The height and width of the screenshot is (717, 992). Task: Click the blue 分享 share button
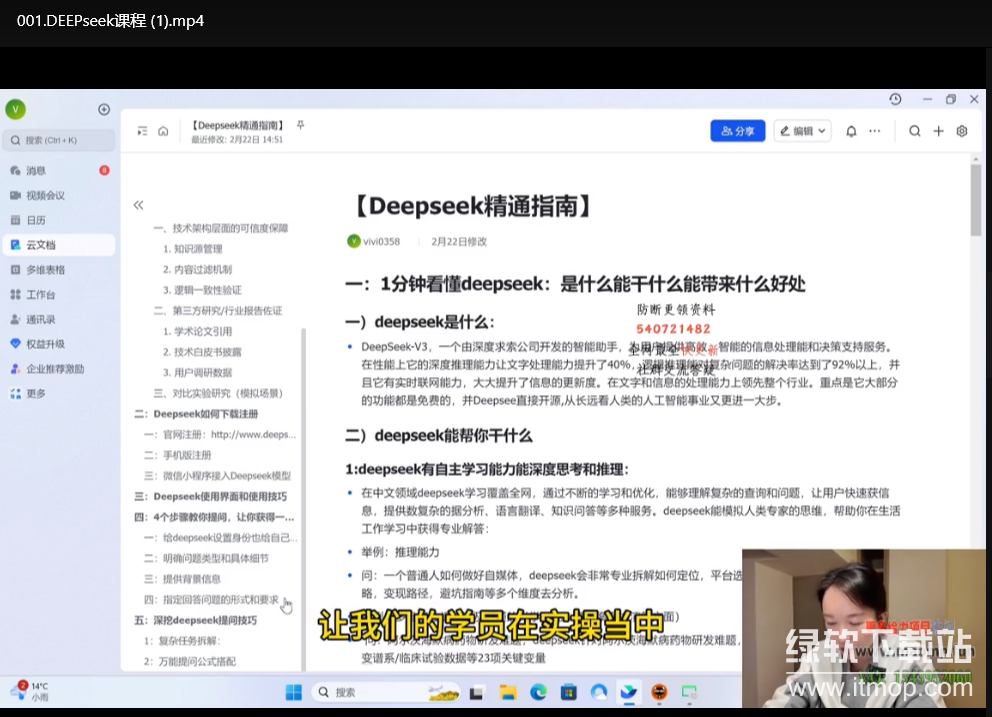738,131
